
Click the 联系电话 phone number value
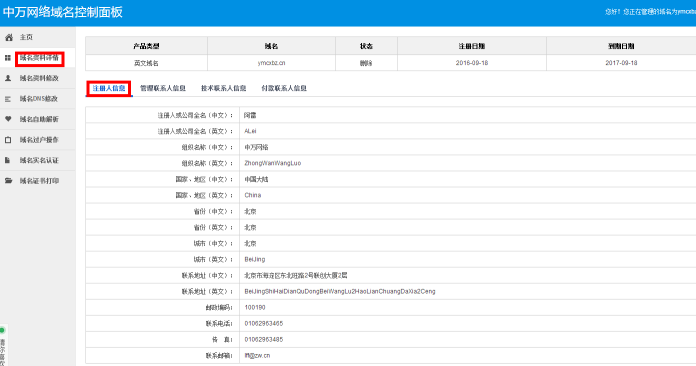coord(264,323)
